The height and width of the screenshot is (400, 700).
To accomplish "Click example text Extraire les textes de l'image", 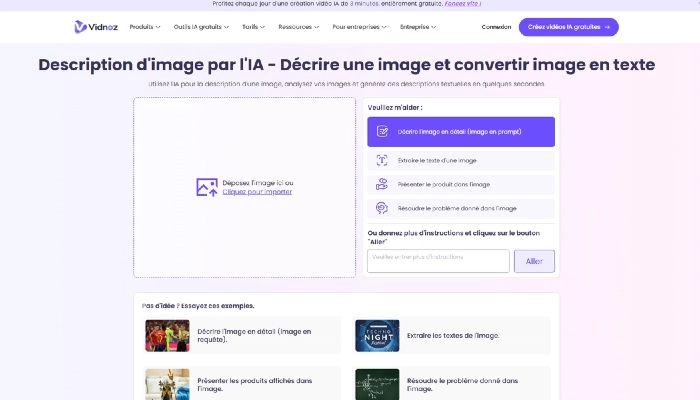I will coord(453,335).
